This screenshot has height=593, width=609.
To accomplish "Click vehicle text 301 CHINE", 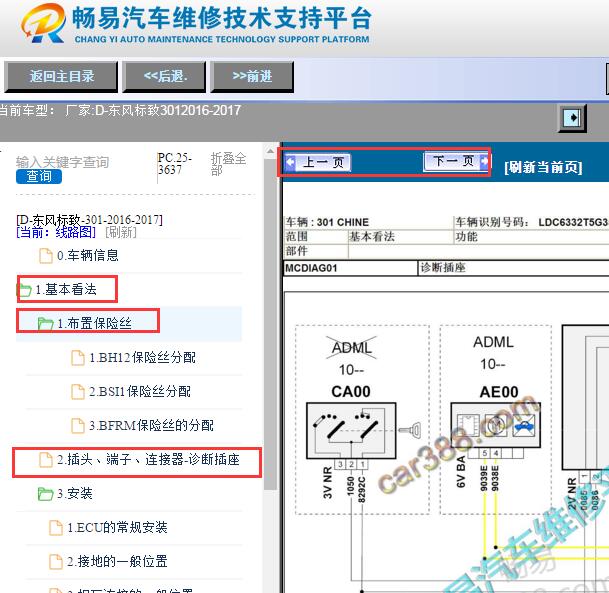I will coord(343,222).
